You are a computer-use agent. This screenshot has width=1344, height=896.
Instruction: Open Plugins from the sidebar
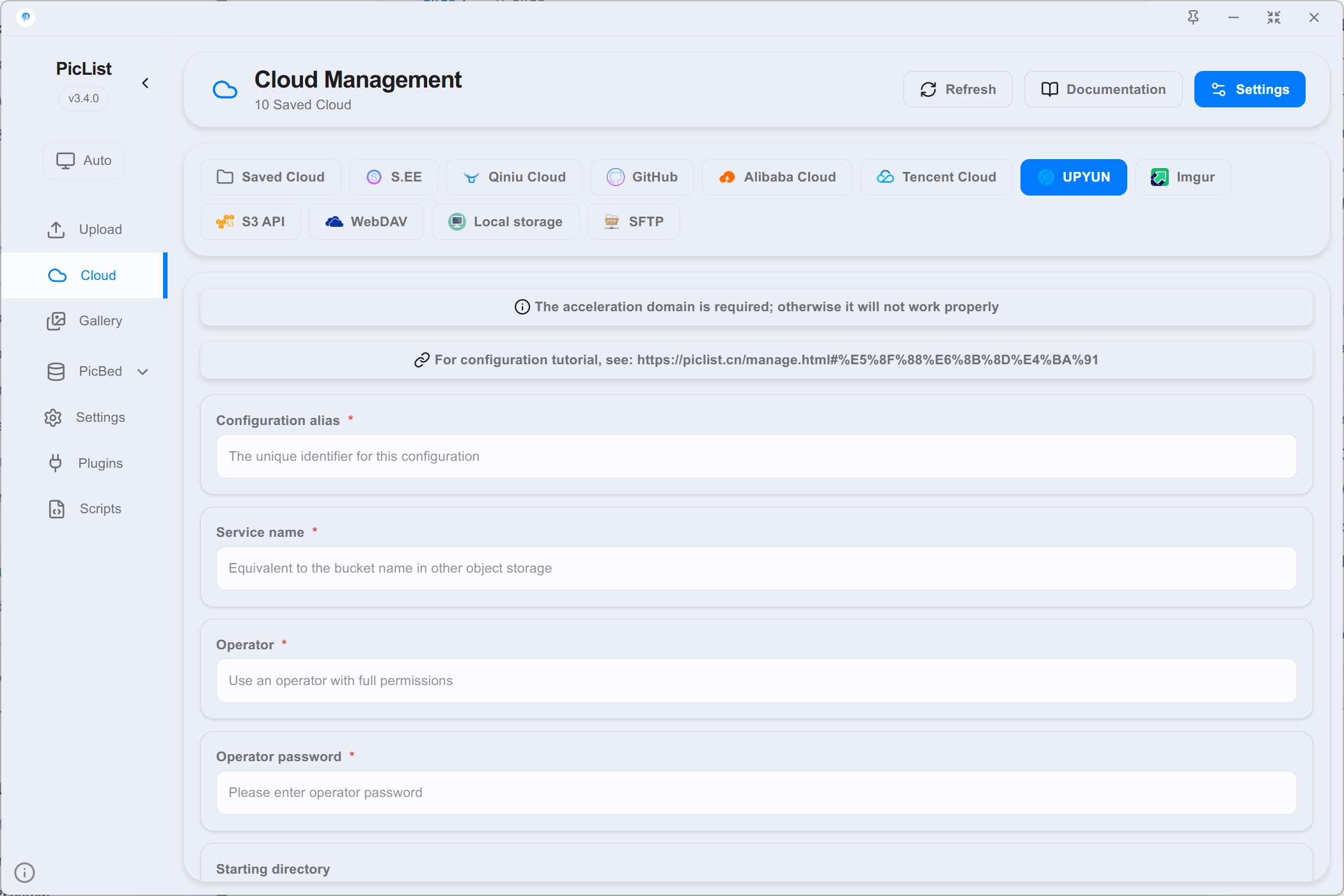coord(84,463)
